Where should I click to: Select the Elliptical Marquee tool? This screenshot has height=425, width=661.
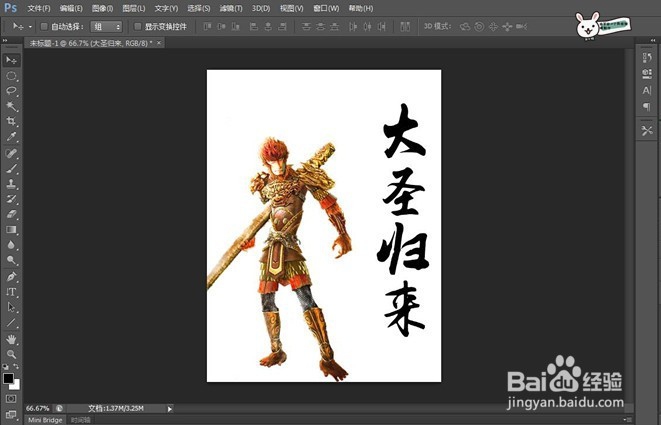coord(11,76)
